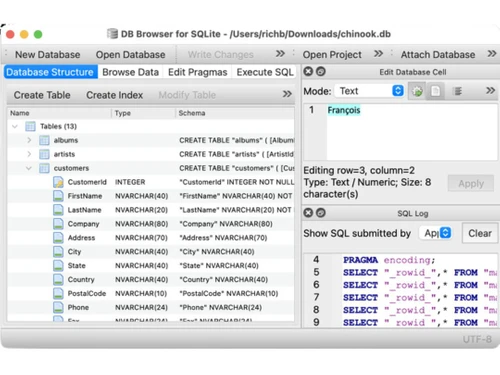Expand overflow chevron after Write Changes
The image size is (500, 375).
pos(280,54)
